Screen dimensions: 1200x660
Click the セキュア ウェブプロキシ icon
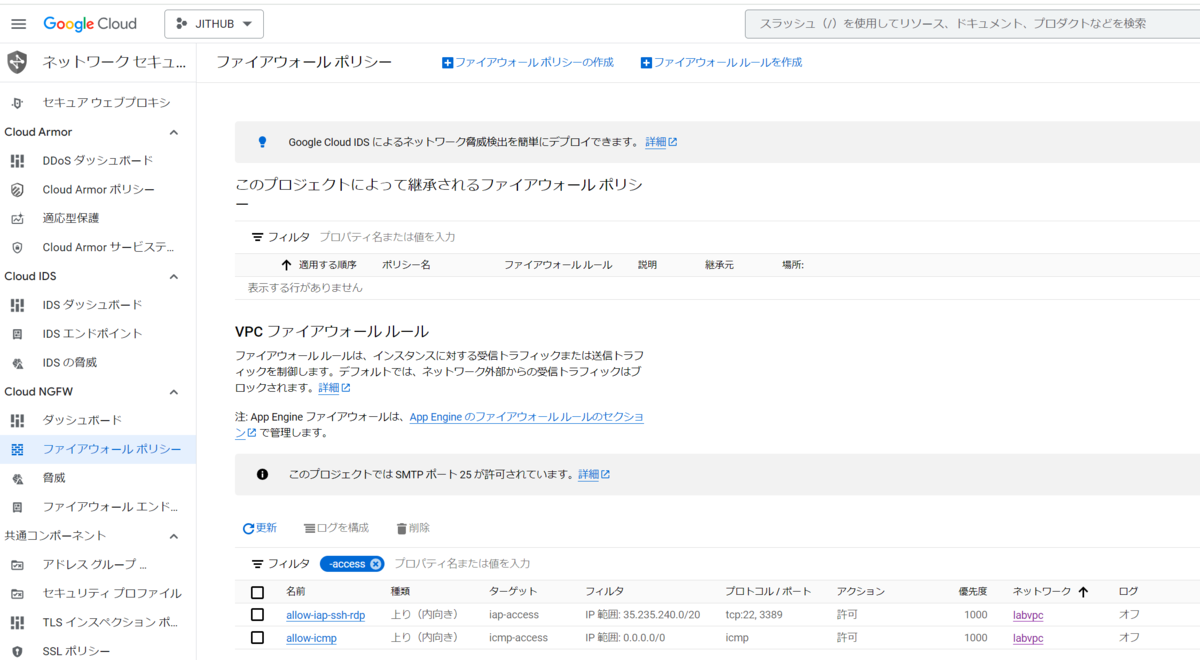click(x=17, y=103)
